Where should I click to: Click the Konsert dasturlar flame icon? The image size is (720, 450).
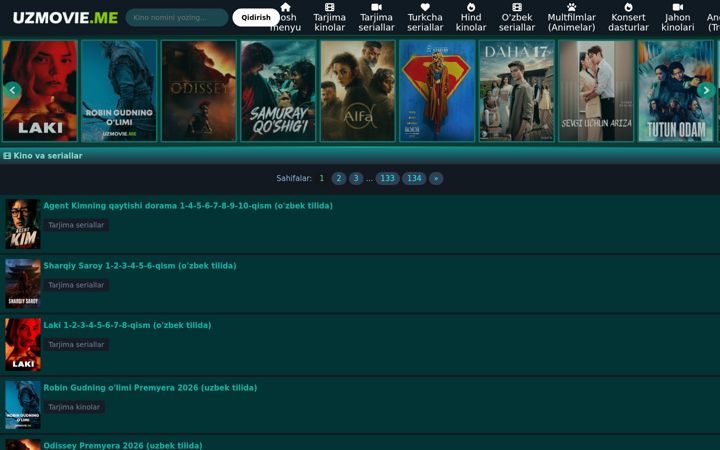(x=629, y=7)
